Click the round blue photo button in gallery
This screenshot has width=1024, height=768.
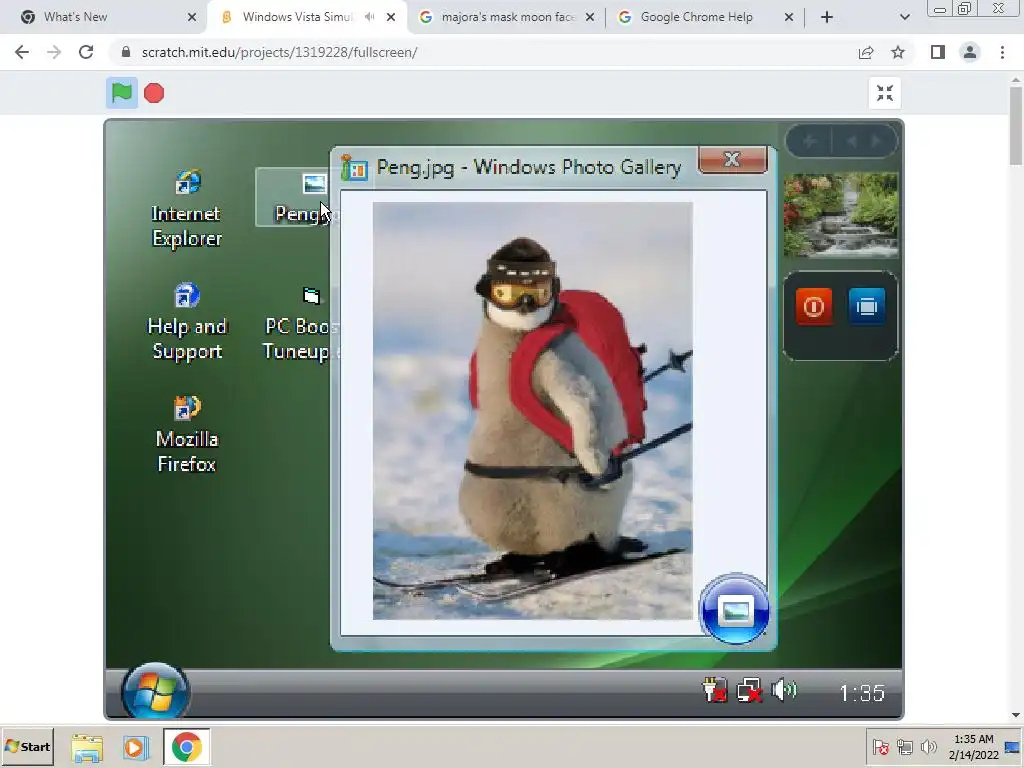[x=734, y=610]
